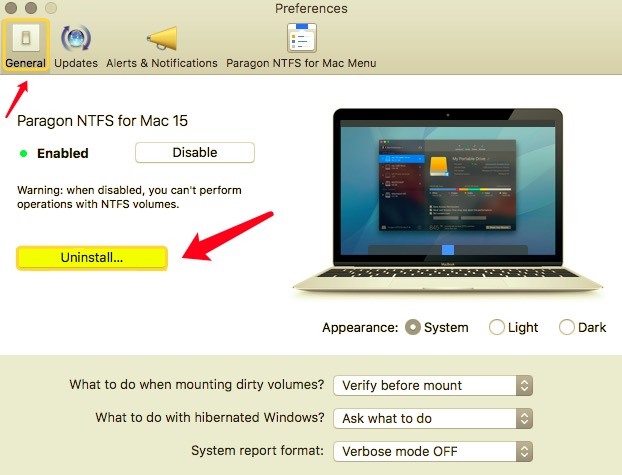Switch to the Alerts & Notifications tab label

pos(162,63)
